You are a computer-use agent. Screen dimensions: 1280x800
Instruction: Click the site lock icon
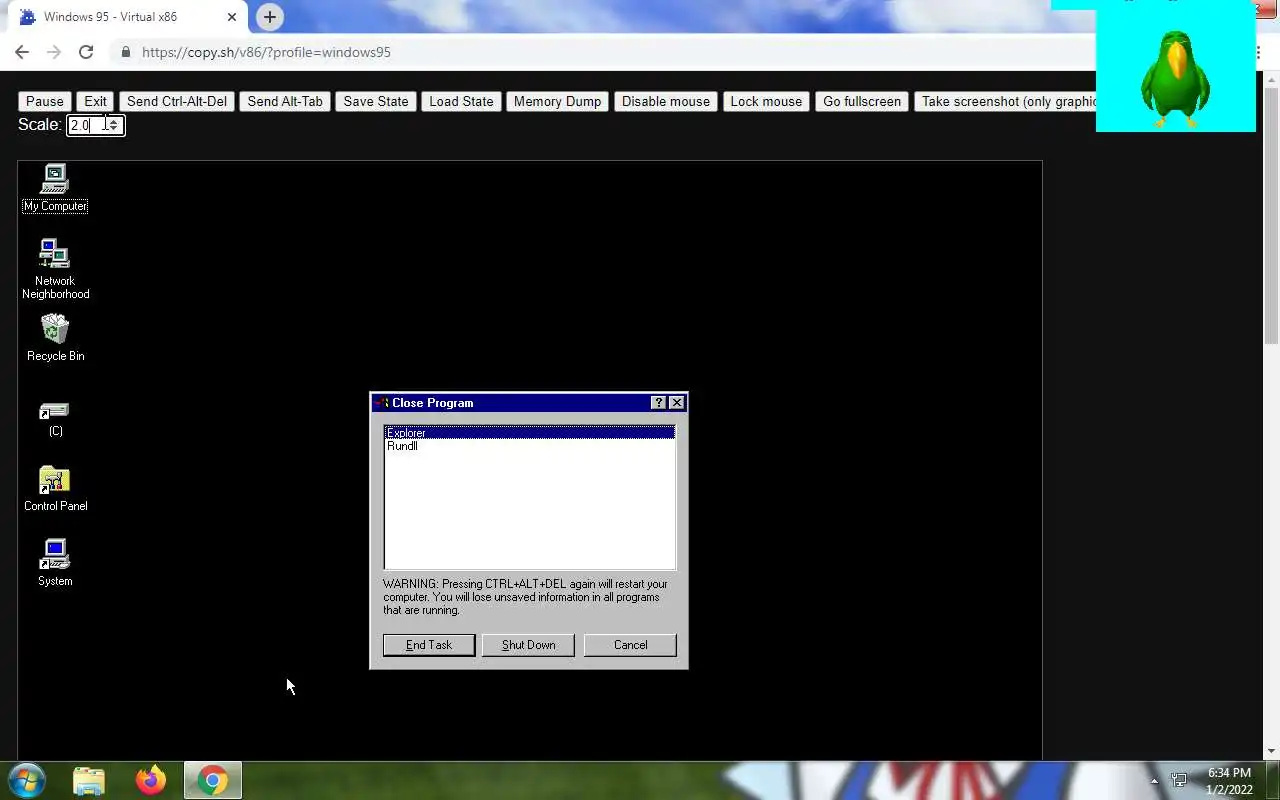point(125,52)
